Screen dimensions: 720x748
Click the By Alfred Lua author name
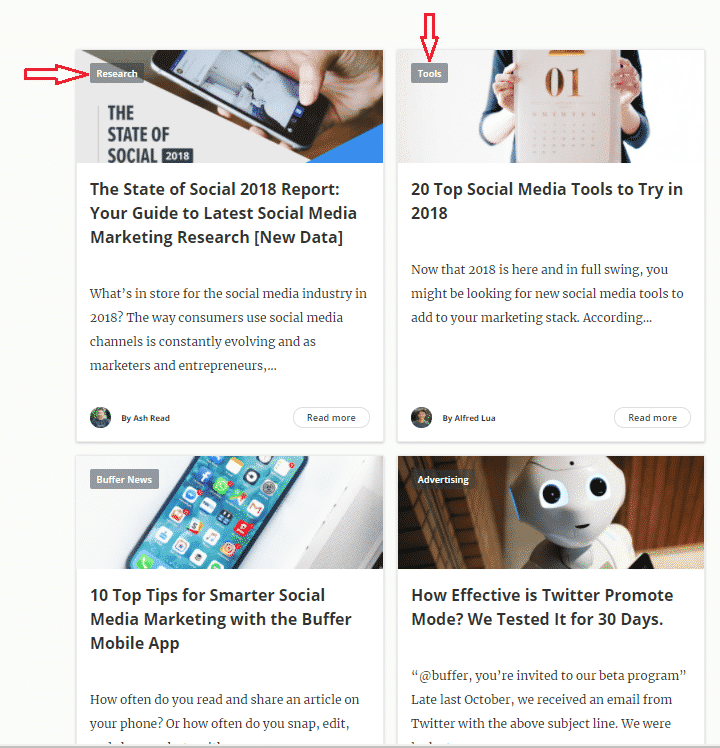tap(469, 418)
